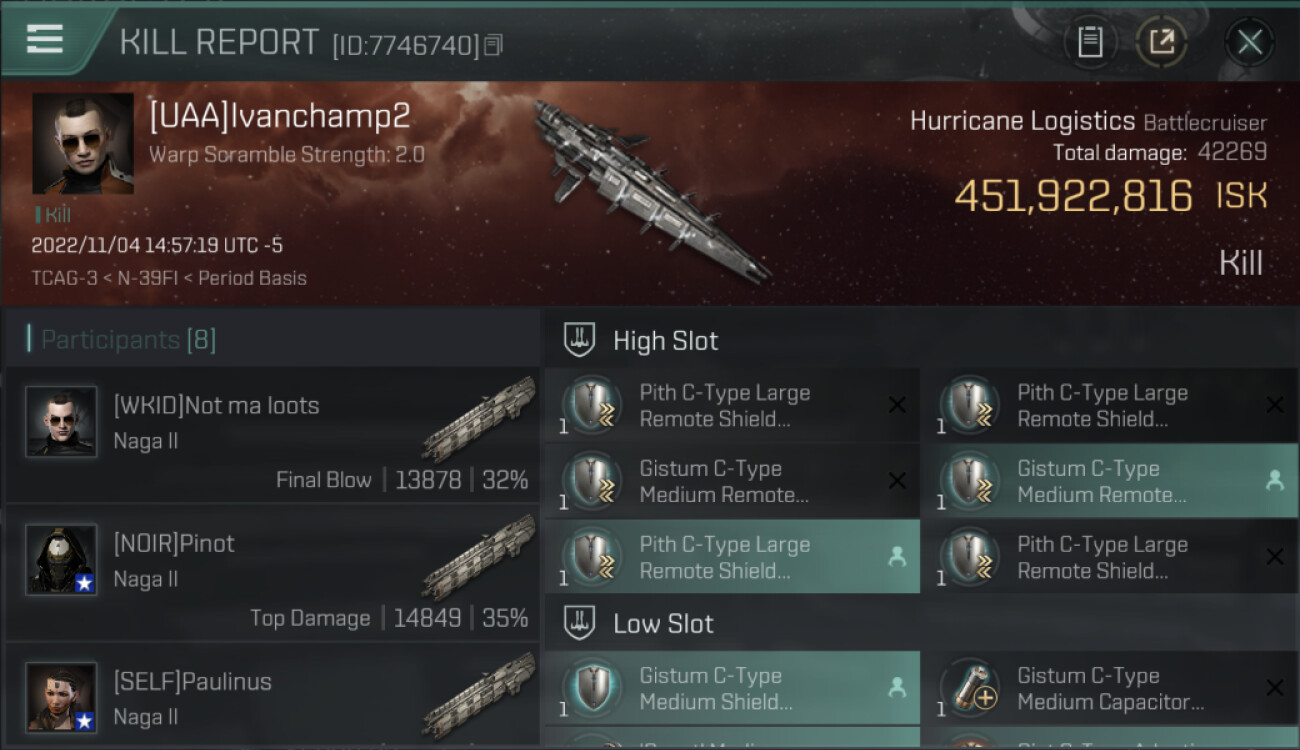Screen dimensions: 1300x750
Task: Share the kill report externally
Action: [x=1161, y=42]
